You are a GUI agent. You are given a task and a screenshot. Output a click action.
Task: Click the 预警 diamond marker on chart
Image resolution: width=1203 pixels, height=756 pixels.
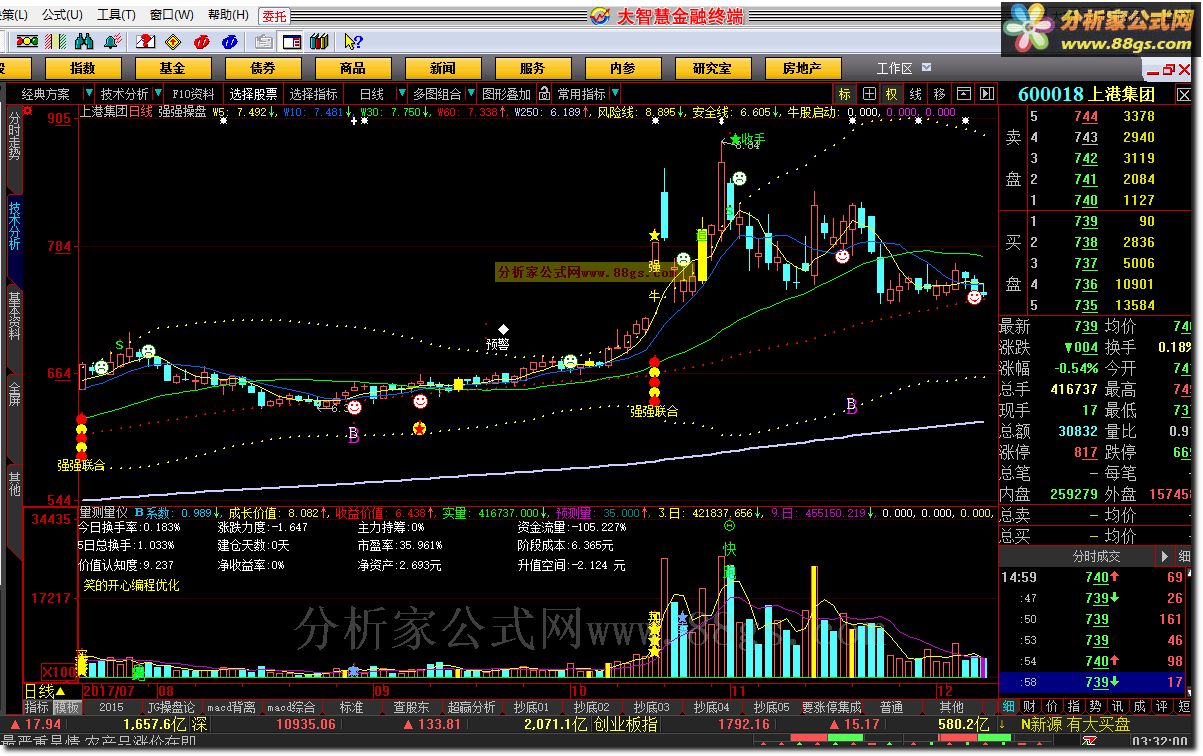click(x=503, y=329)
